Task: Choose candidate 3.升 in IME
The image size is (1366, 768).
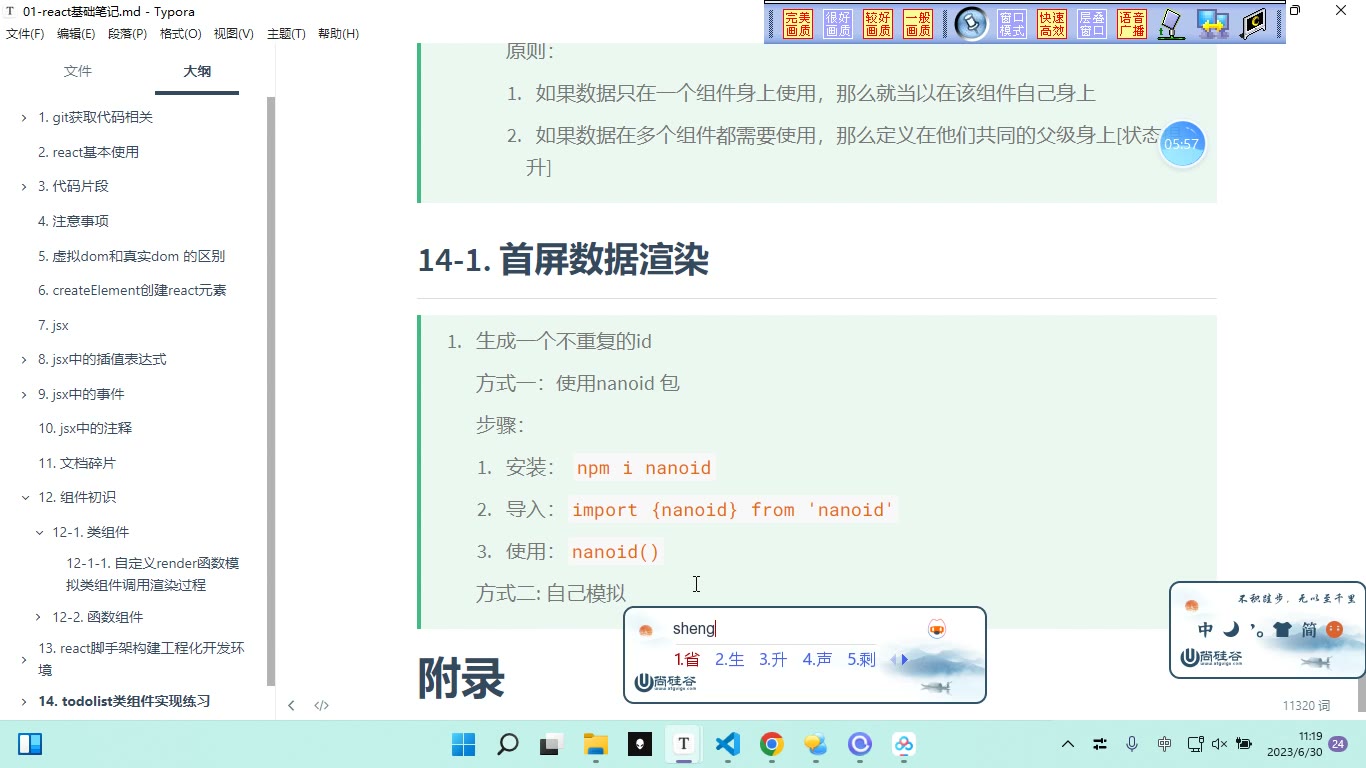Action: 773,660
